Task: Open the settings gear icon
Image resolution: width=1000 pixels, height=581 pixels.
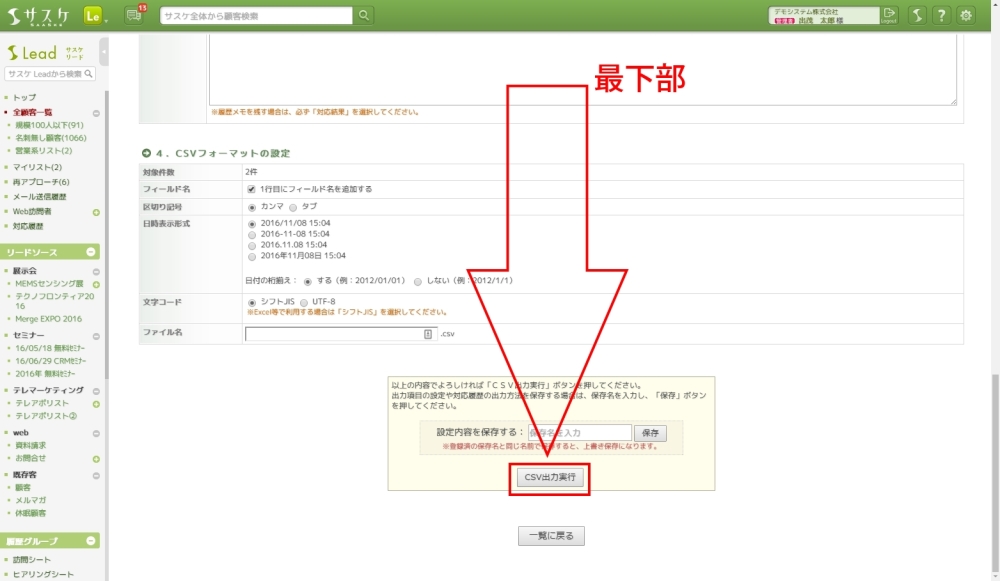Action: [x=966, y=15]
